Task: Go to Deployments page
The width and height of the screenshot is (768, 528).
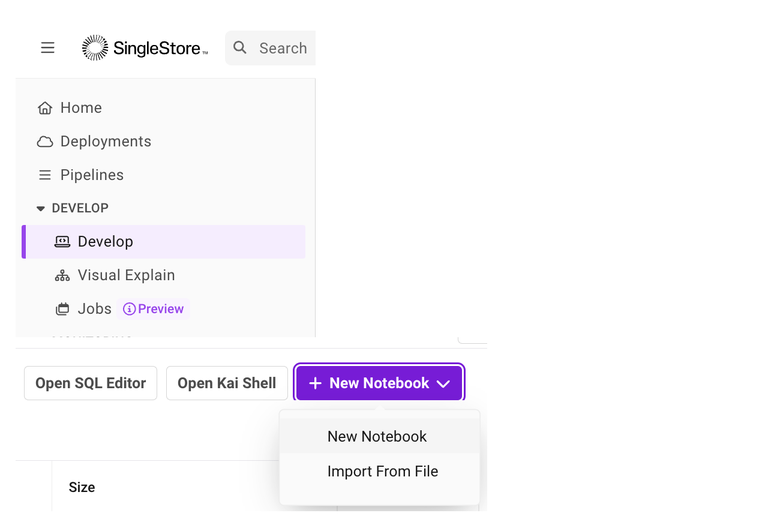Action: tap(105, 142)
